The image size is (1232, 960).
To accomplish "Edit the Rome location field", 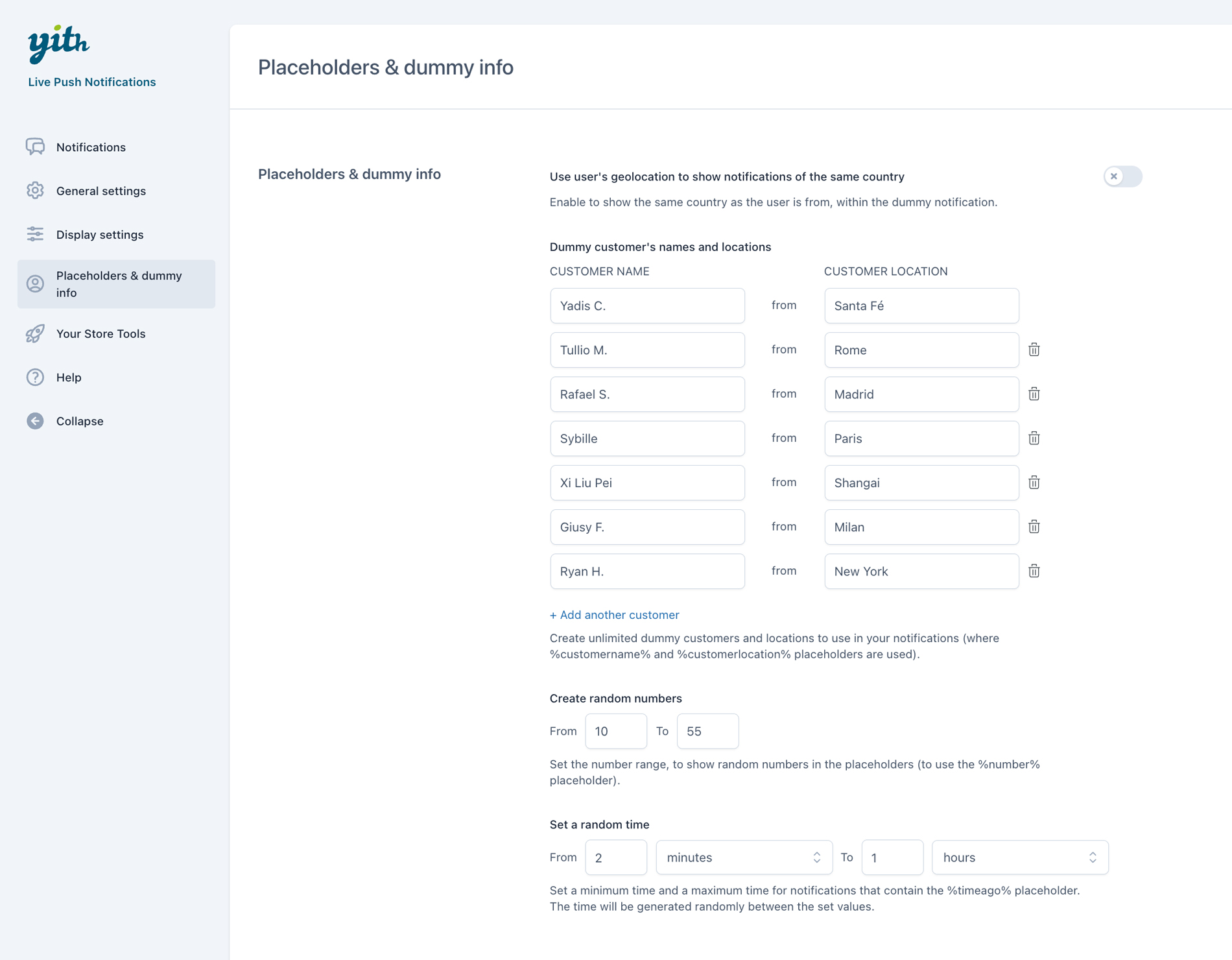I will coord(921,350).
